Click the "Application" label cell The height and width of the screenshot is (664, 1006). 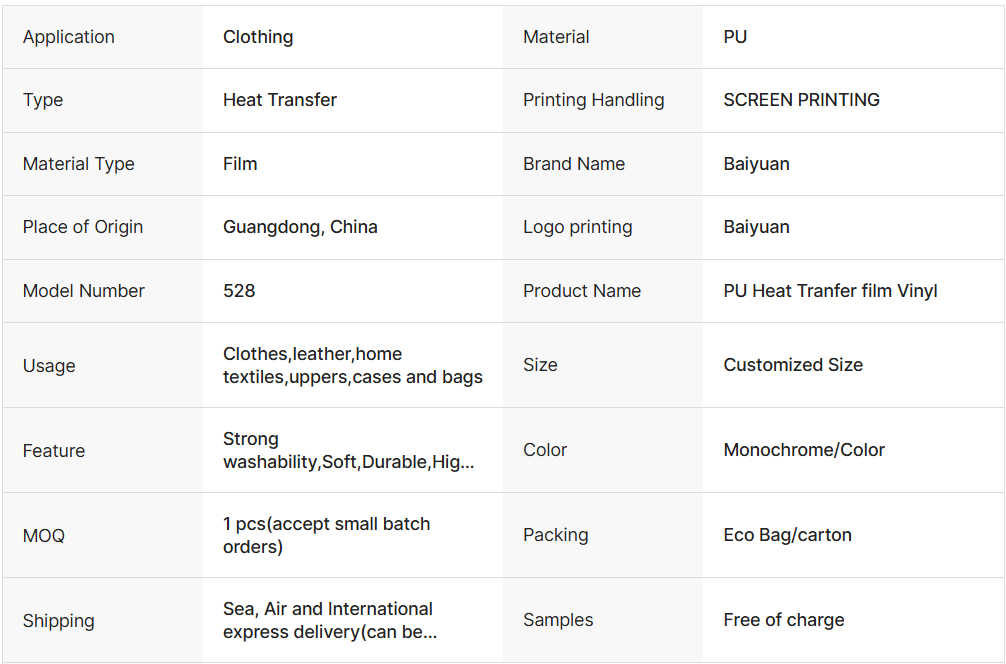(69, 37)
